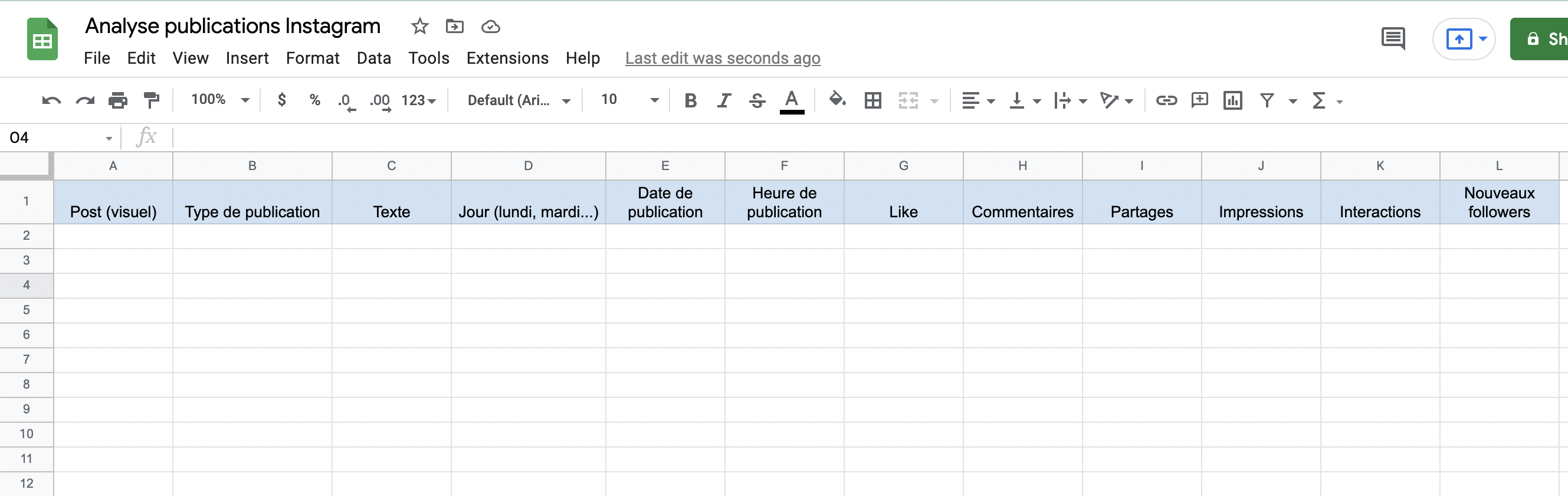The image size is (1568, 496).
Task: Click 'Last edit was seconds ago' link
Action: pos(723,58)
